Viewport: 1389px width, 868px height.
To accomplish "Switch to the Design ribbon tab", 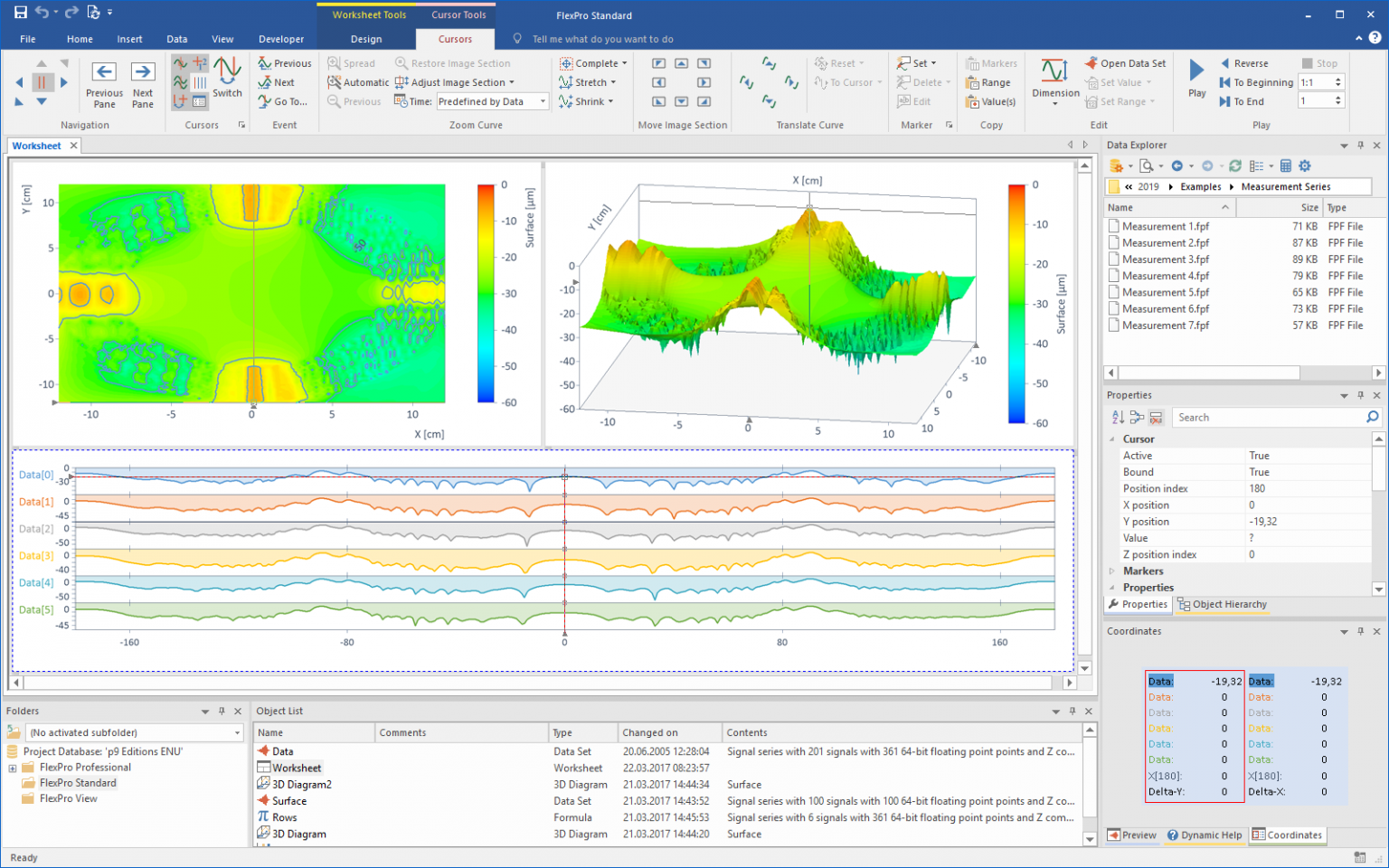I will (365, 39).
